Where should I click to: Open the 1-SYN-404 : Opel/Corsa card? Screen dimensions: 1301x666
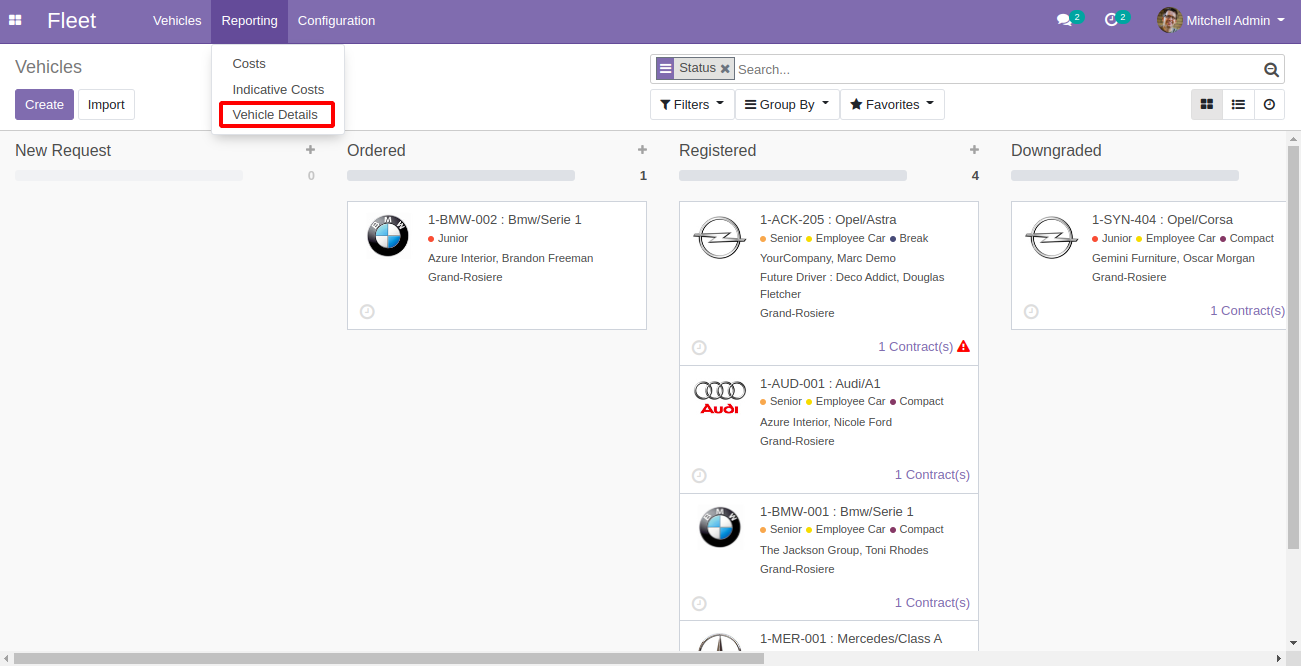click(1149, 266)
